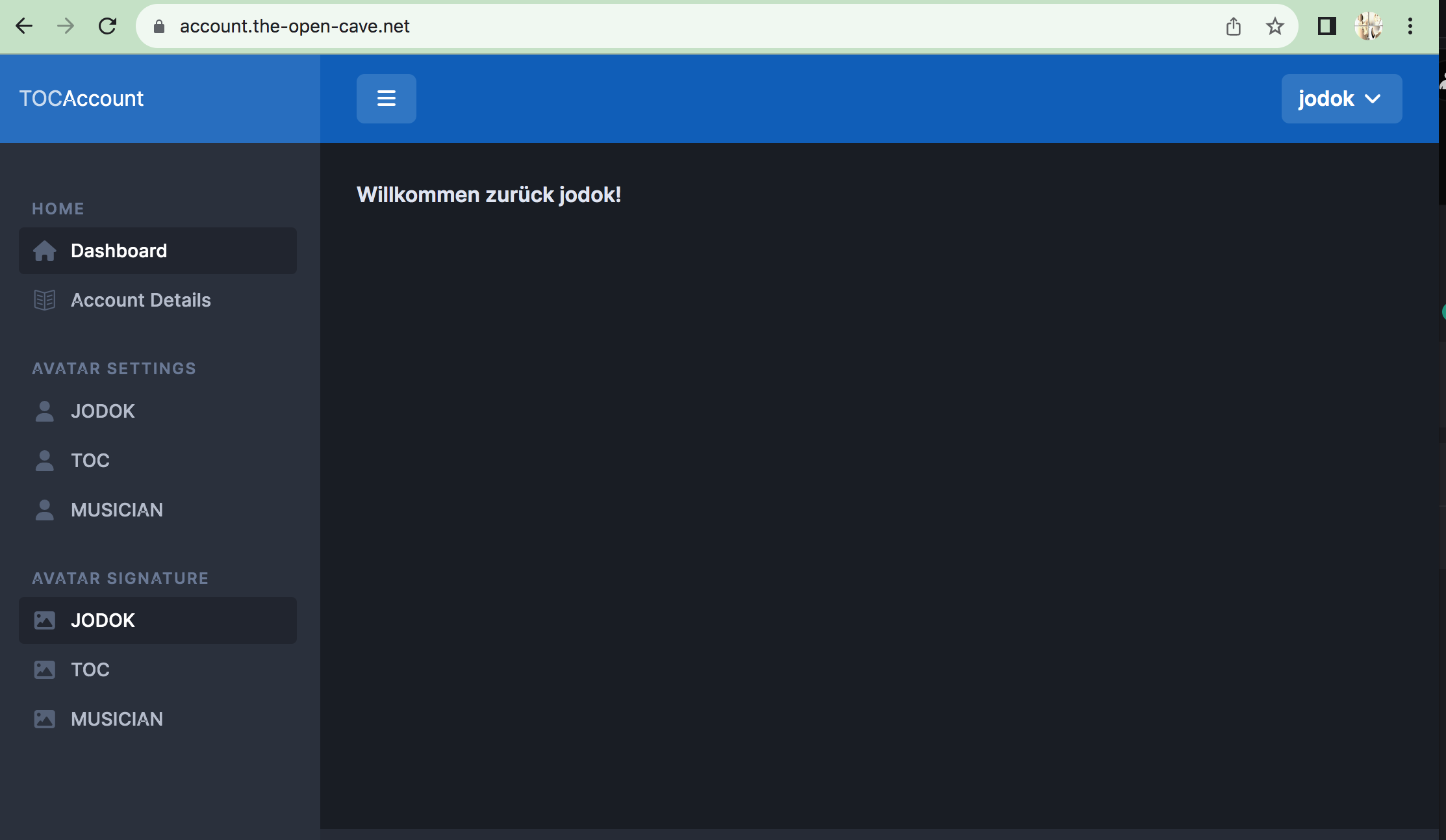Click person icon next to JODOK avatar settings
1446x840 pixels.
point(44,411)
